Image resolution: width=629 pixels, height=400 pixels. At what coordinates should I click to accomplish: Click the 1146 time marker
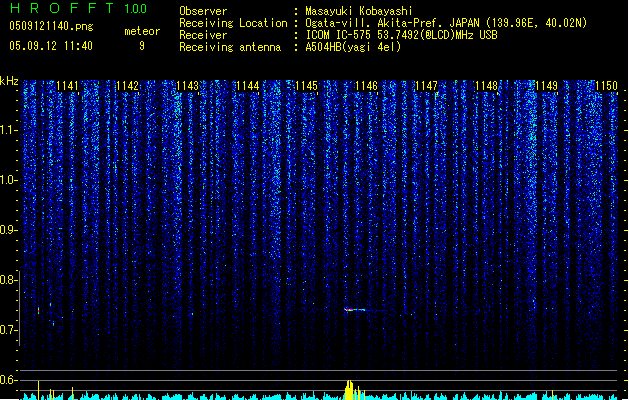click(367, 86)
